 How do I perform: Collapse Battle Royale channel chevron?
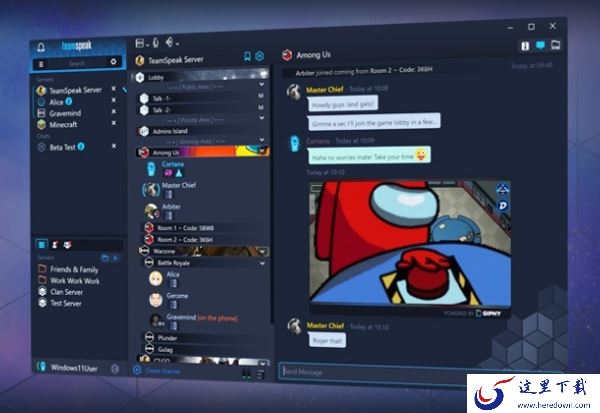coord(262,263)
